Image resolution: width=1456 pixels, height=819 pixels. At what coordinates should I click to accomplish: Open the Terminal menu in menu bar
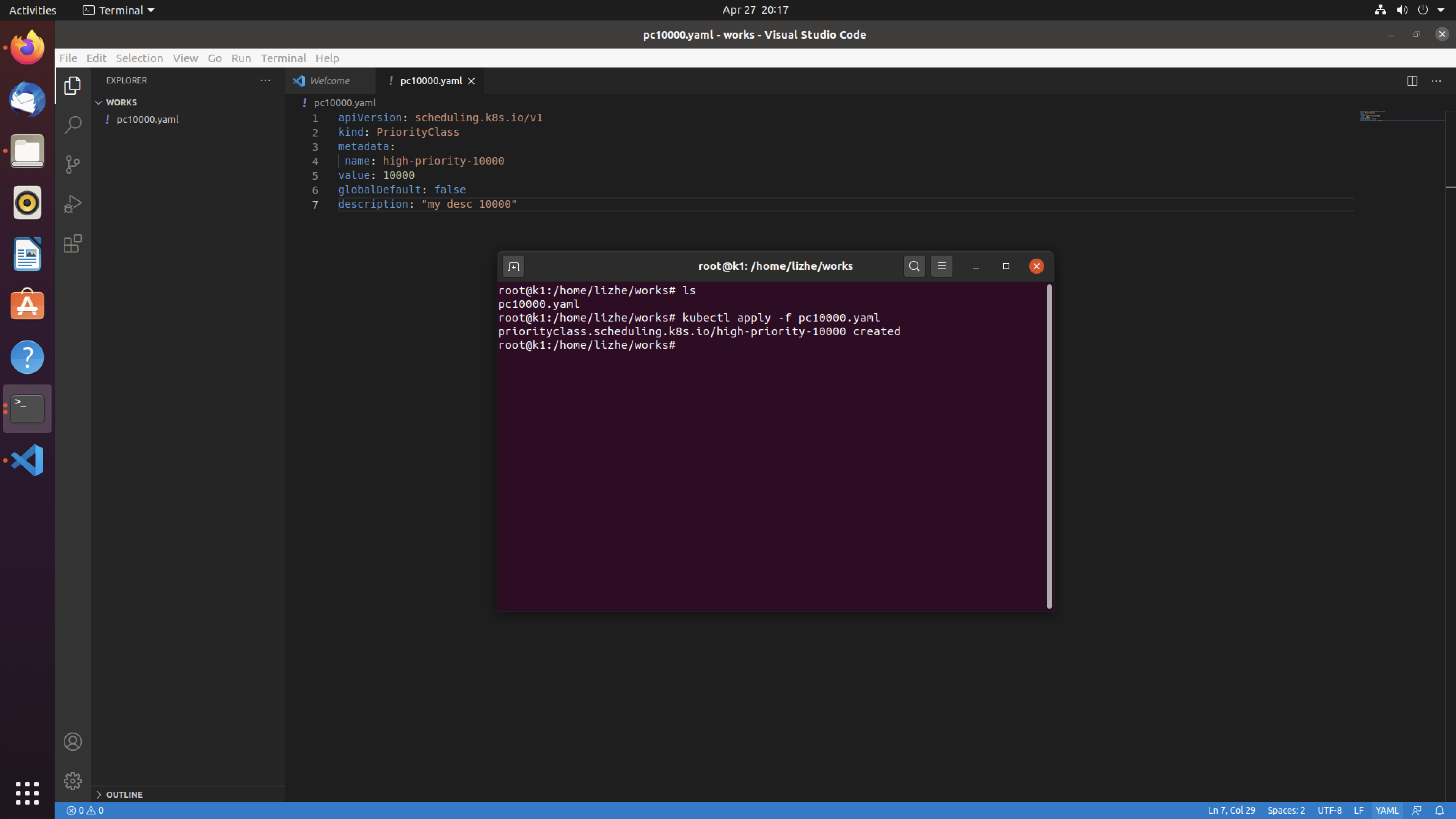coord(283,58)
